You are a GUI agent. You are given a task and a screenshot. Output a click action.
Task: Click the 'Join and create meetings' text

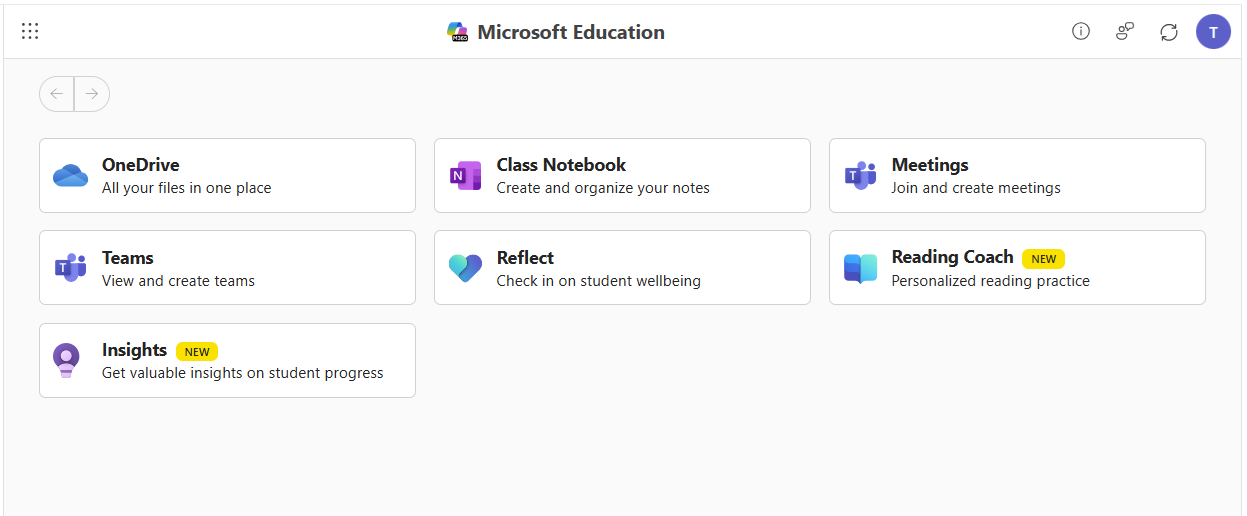pyautogui.click(x=976, y=188)
